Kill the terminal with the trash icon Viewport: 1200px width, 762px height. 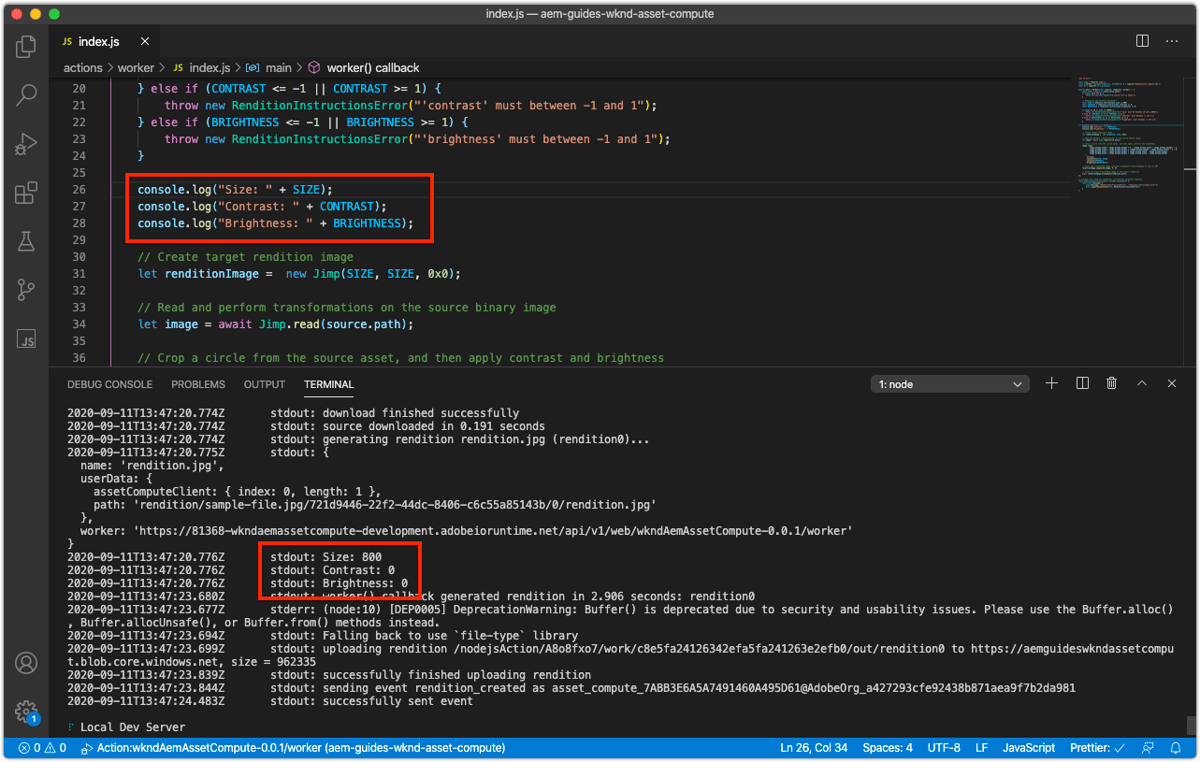tap(1111, 383)
